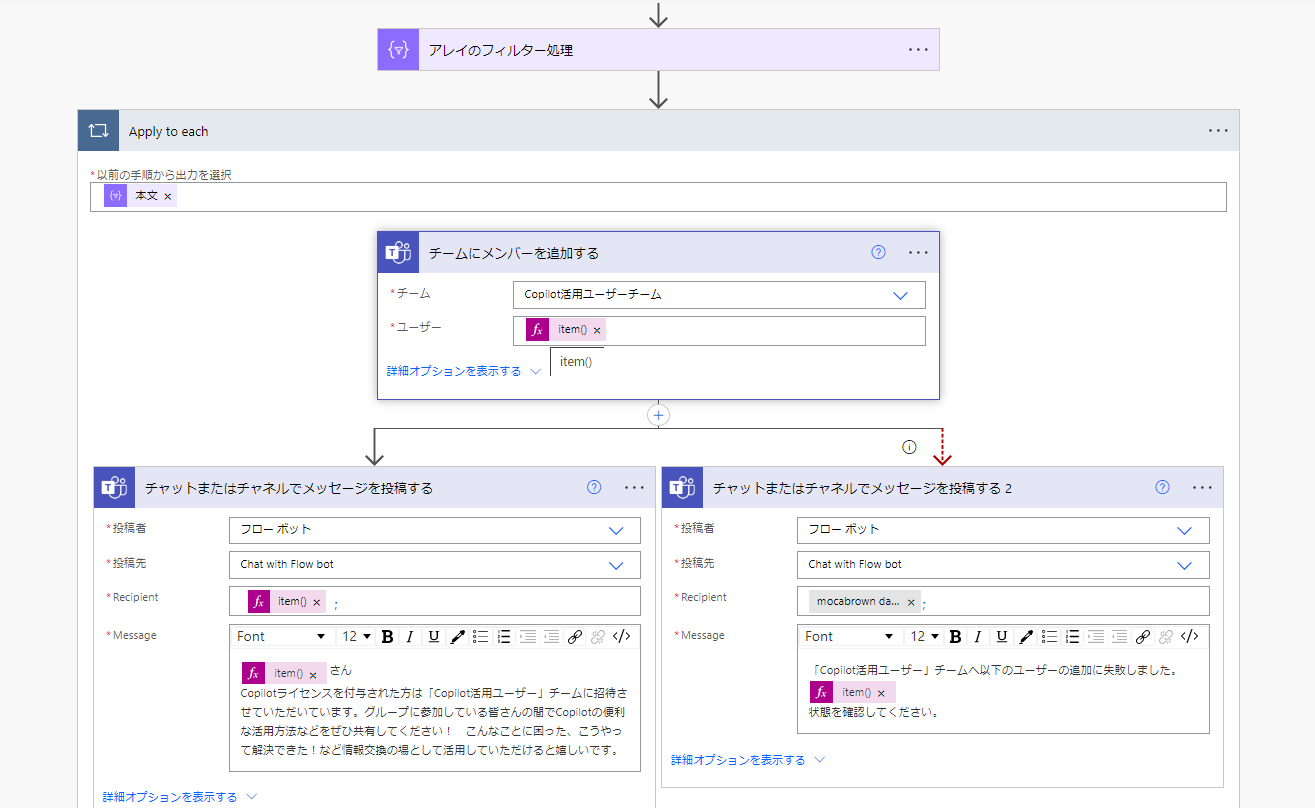Switch right message editor to code view
This screenshot has width=1315, height=808.
(x=1189, y=636)
